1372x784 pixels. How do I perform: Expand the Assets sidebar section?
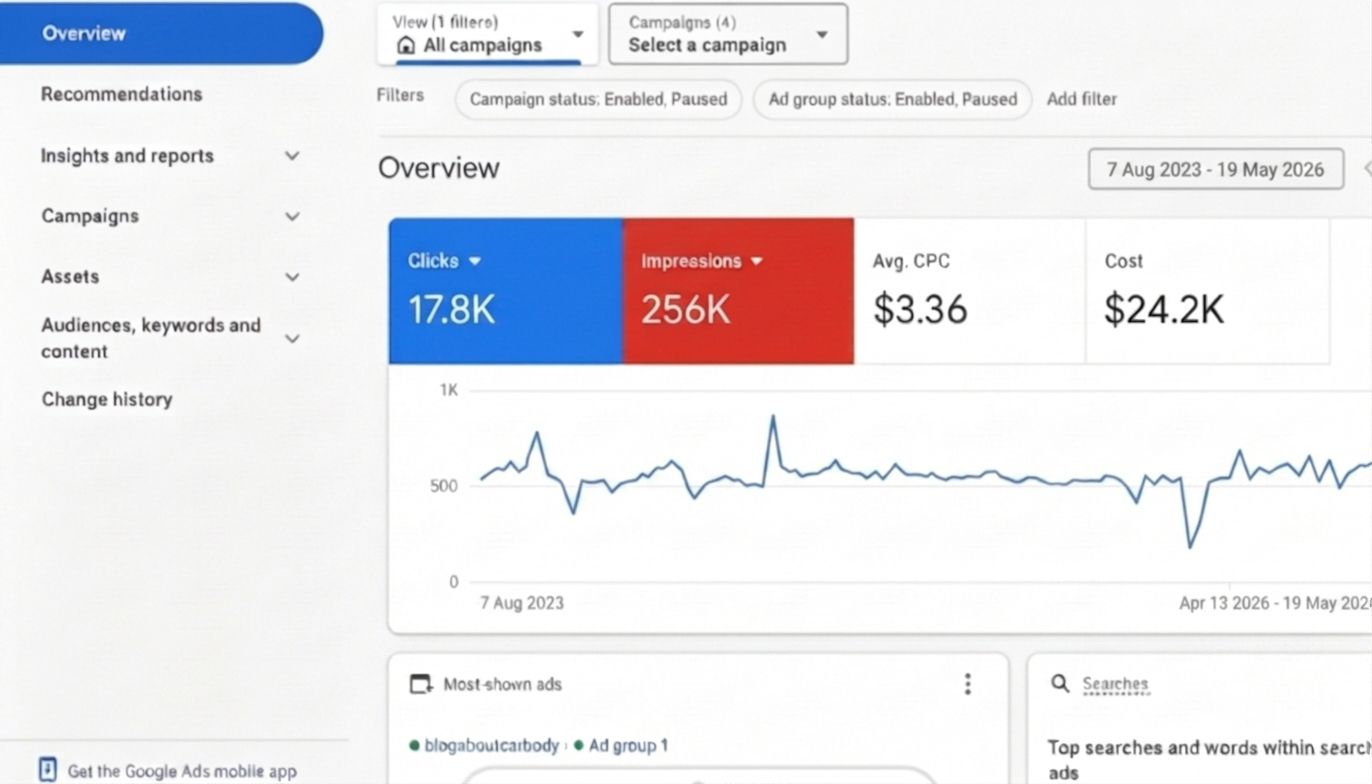(x=292, y=277)
